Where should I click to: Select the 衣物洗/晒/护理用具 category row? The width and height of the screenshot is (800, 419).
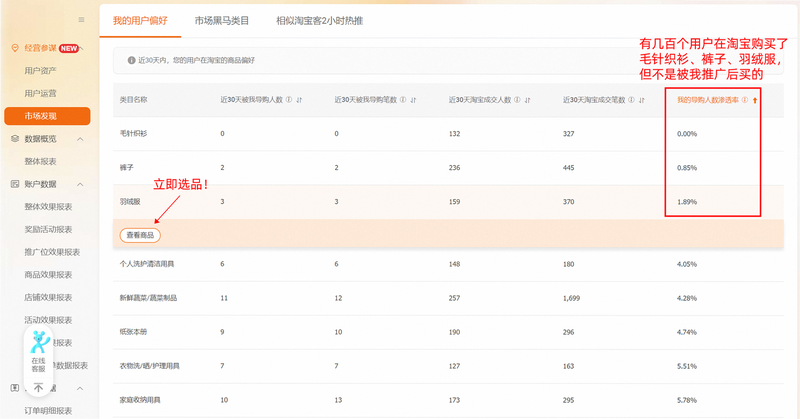click(x=448, y=366)
